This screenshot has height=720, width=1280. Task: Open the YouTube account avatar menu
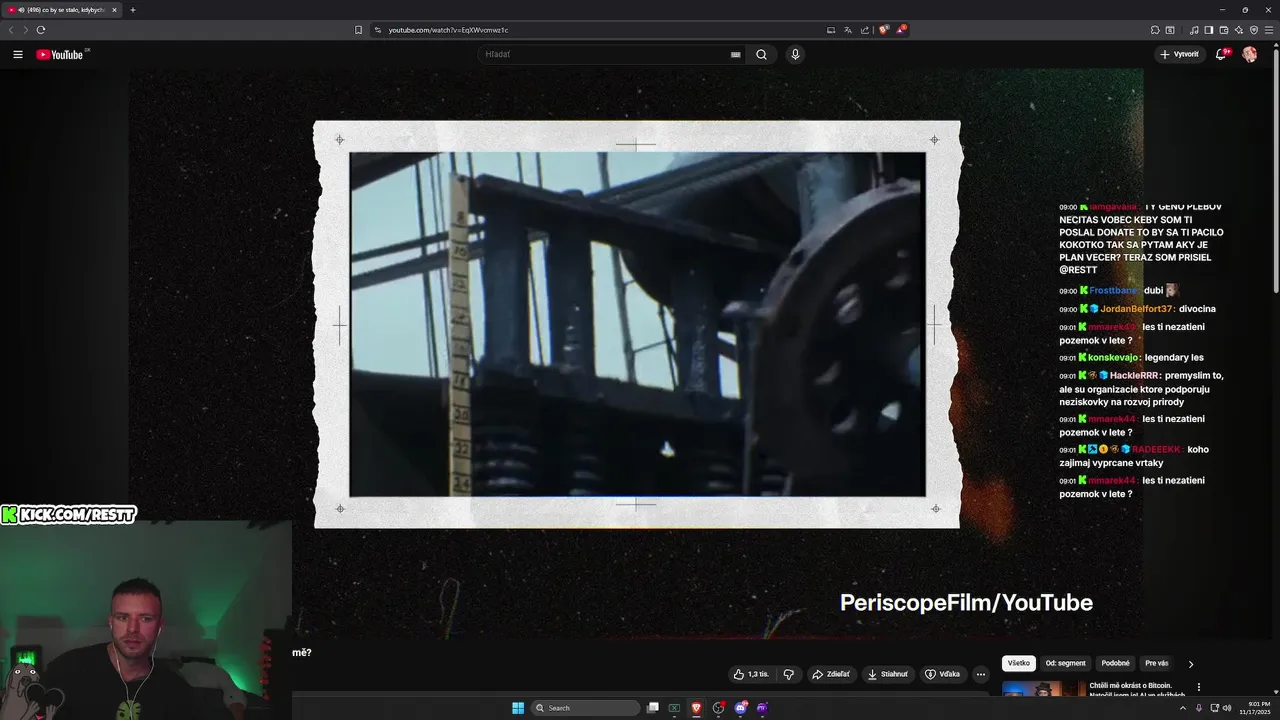[x=1249, y=54]
